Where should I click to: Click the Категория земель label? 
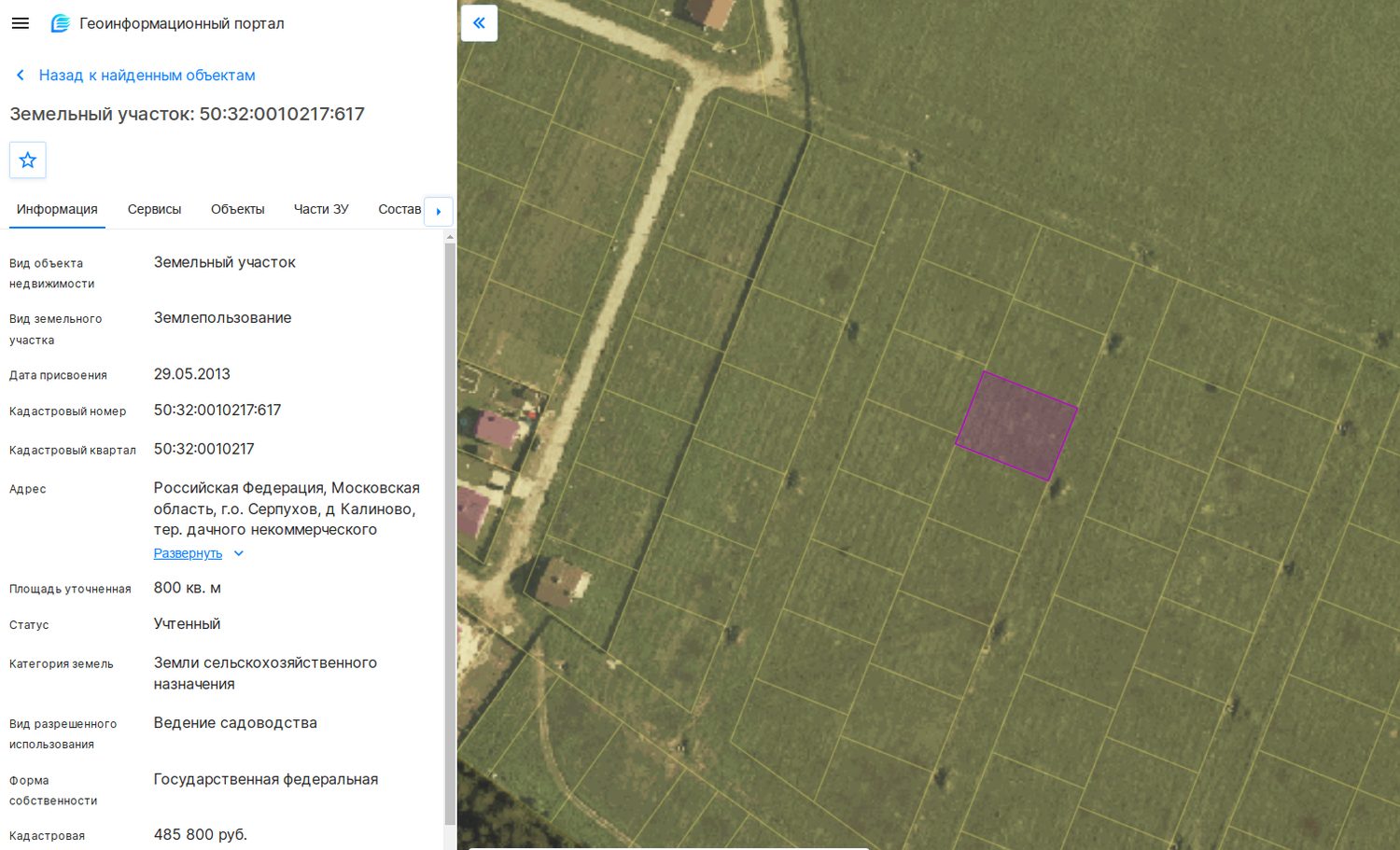coord(62,664)
